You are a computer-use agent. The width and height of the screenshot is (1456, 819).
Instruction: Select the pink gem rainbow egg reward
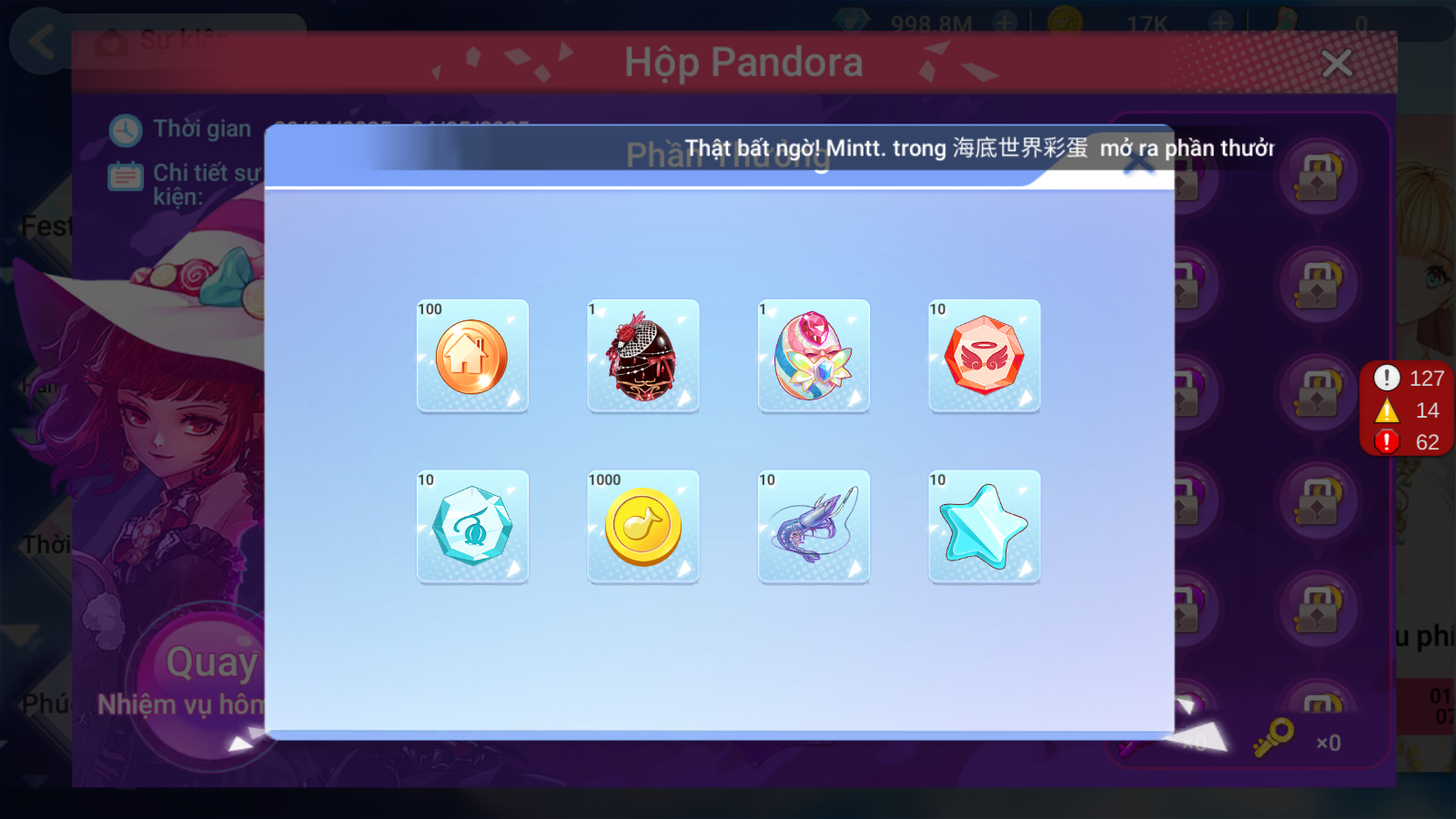click(814, 356)
